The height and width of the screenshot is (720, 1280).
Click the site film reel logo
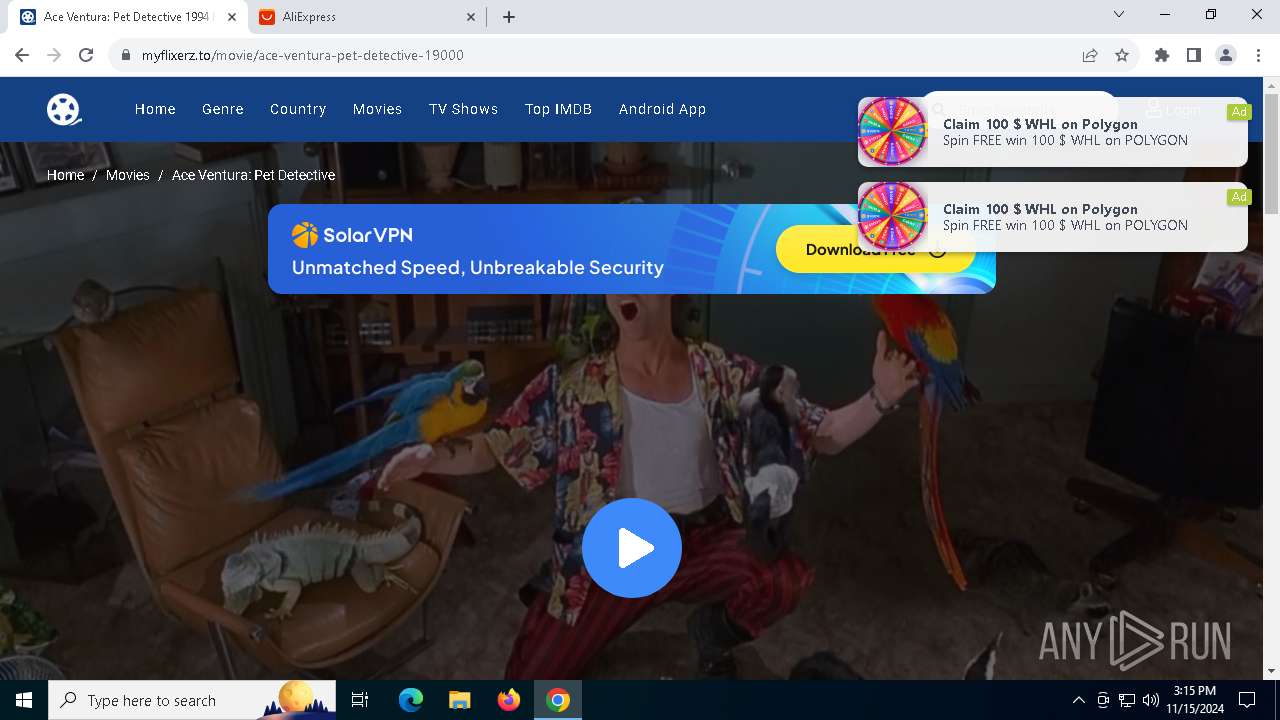pyautogui.click(x=64, y=109)
